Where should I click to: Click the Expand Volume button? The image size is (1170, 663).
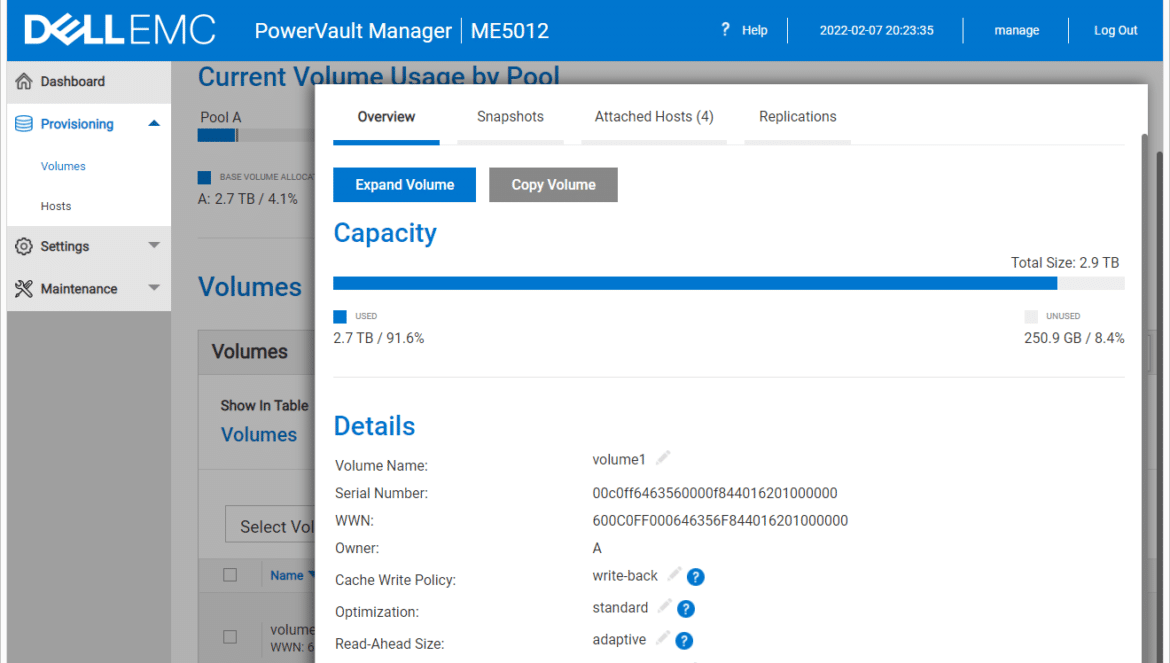(x=404, y=185)
